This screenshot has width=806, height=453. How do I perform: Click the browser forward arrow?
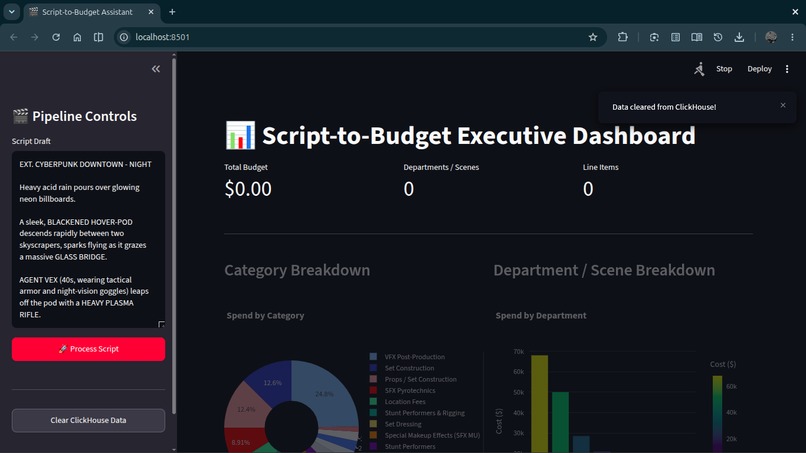pos(34,37)
